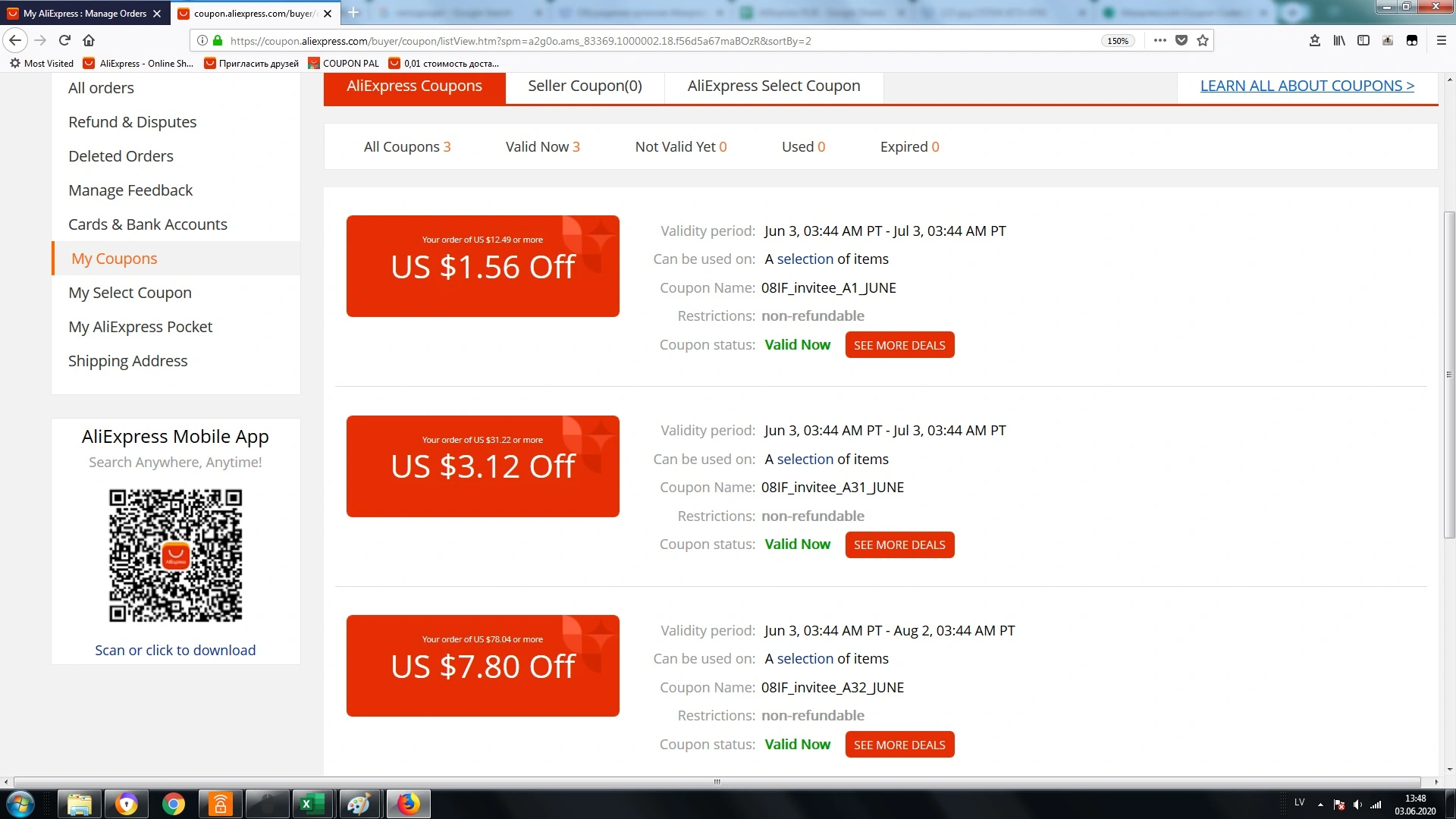Select My Coupons in sidebar
The image size is (1456, 819).
coord(115,259)
